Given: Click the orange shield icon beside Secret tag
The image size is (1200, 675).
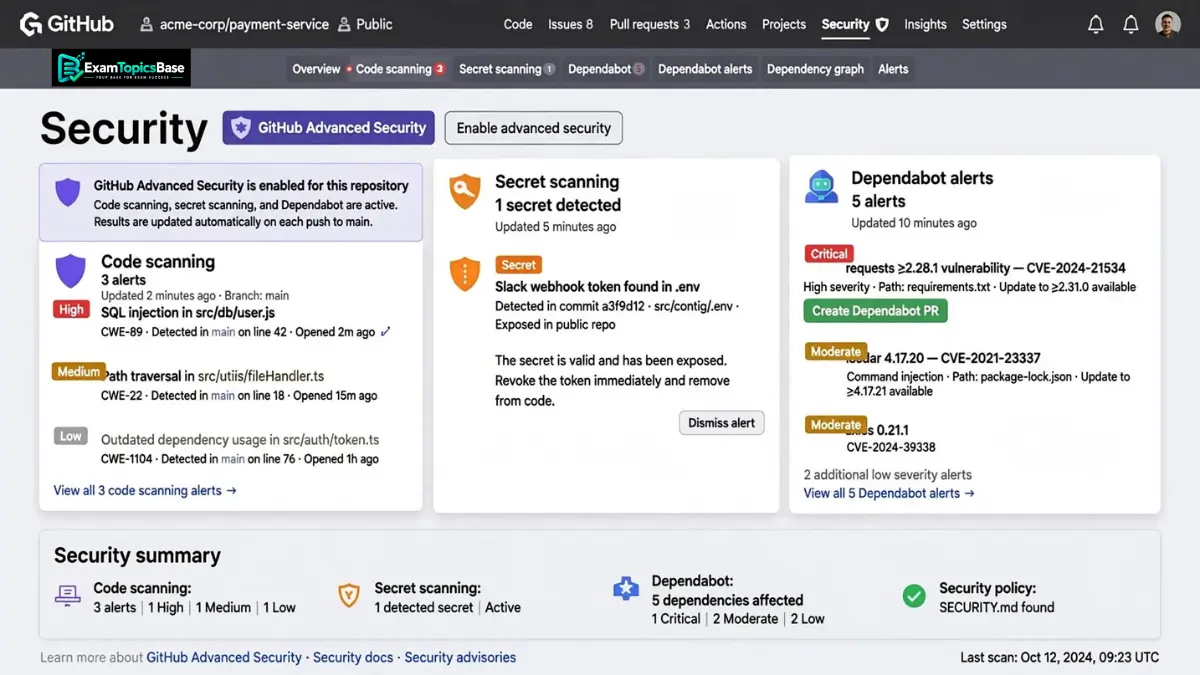Looking at the screenshot, I should pos(465,274).
